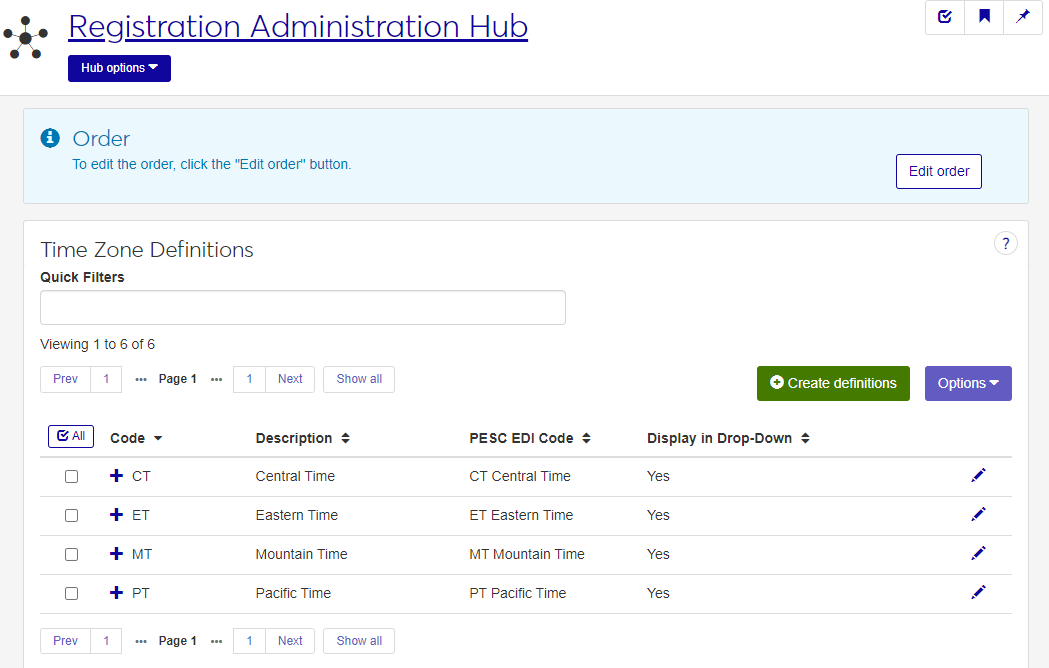
Task: Click the pin icon at top right
Action: click(1023, 17)
